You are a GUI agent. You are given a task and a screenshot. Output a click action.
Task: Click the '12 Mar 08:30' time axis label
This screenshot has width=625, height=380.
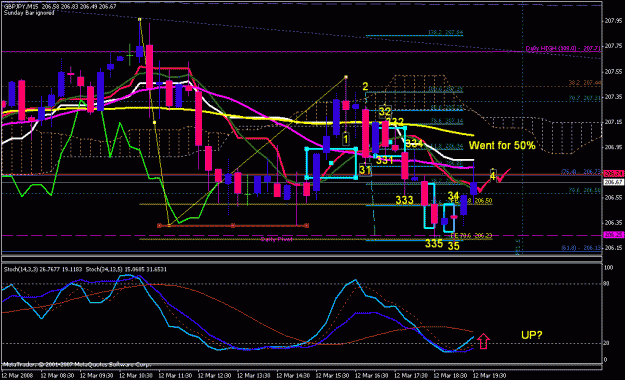coord(57,376)
